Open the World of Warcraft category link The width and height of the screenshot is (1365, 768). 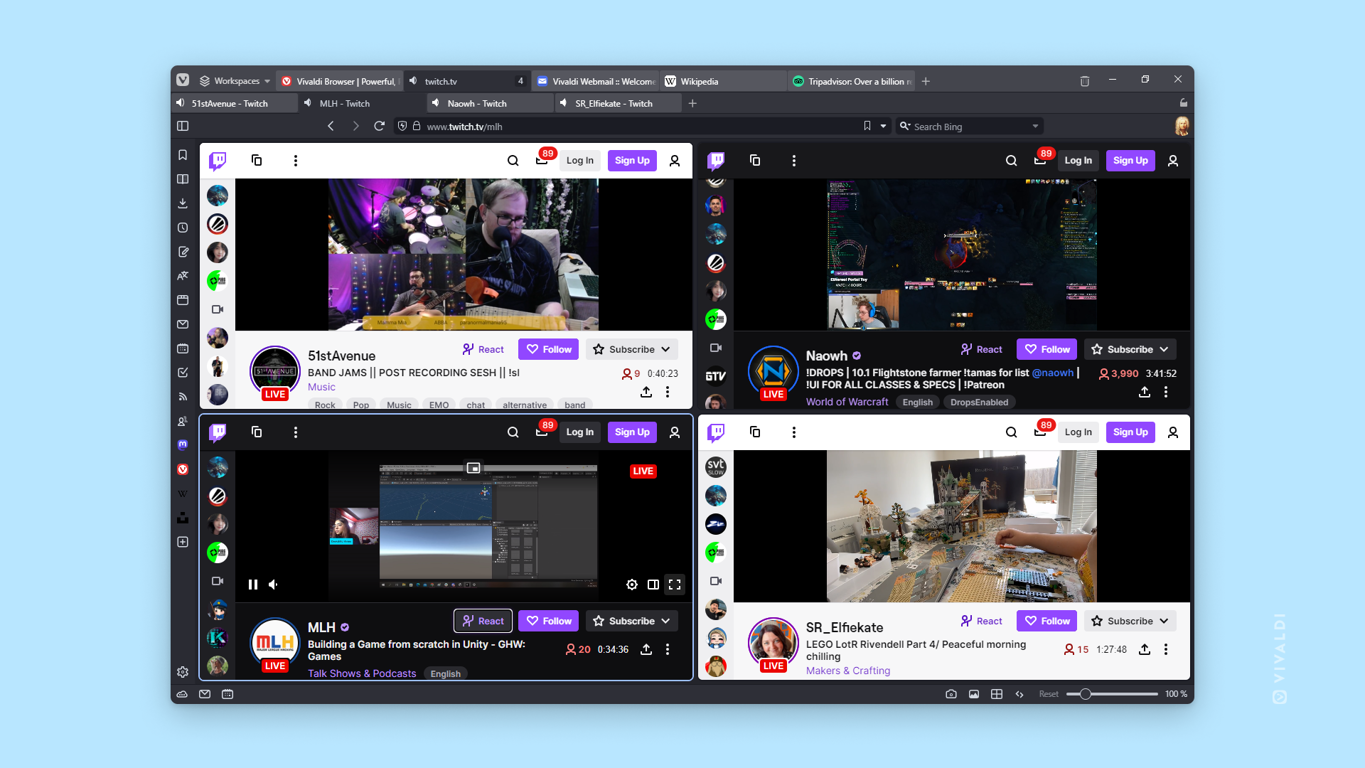coord(847,402)
